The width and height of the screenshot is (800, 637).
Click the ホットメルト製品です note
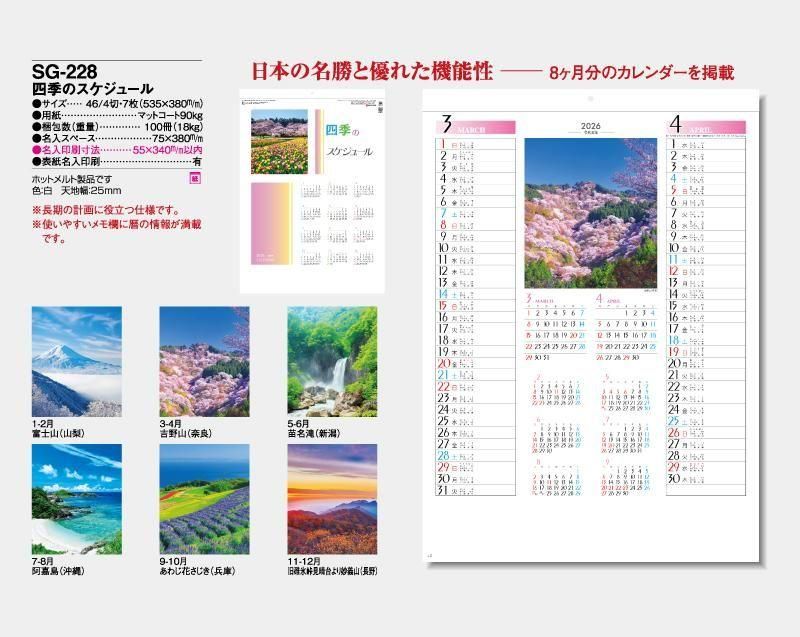click(71, 180)
